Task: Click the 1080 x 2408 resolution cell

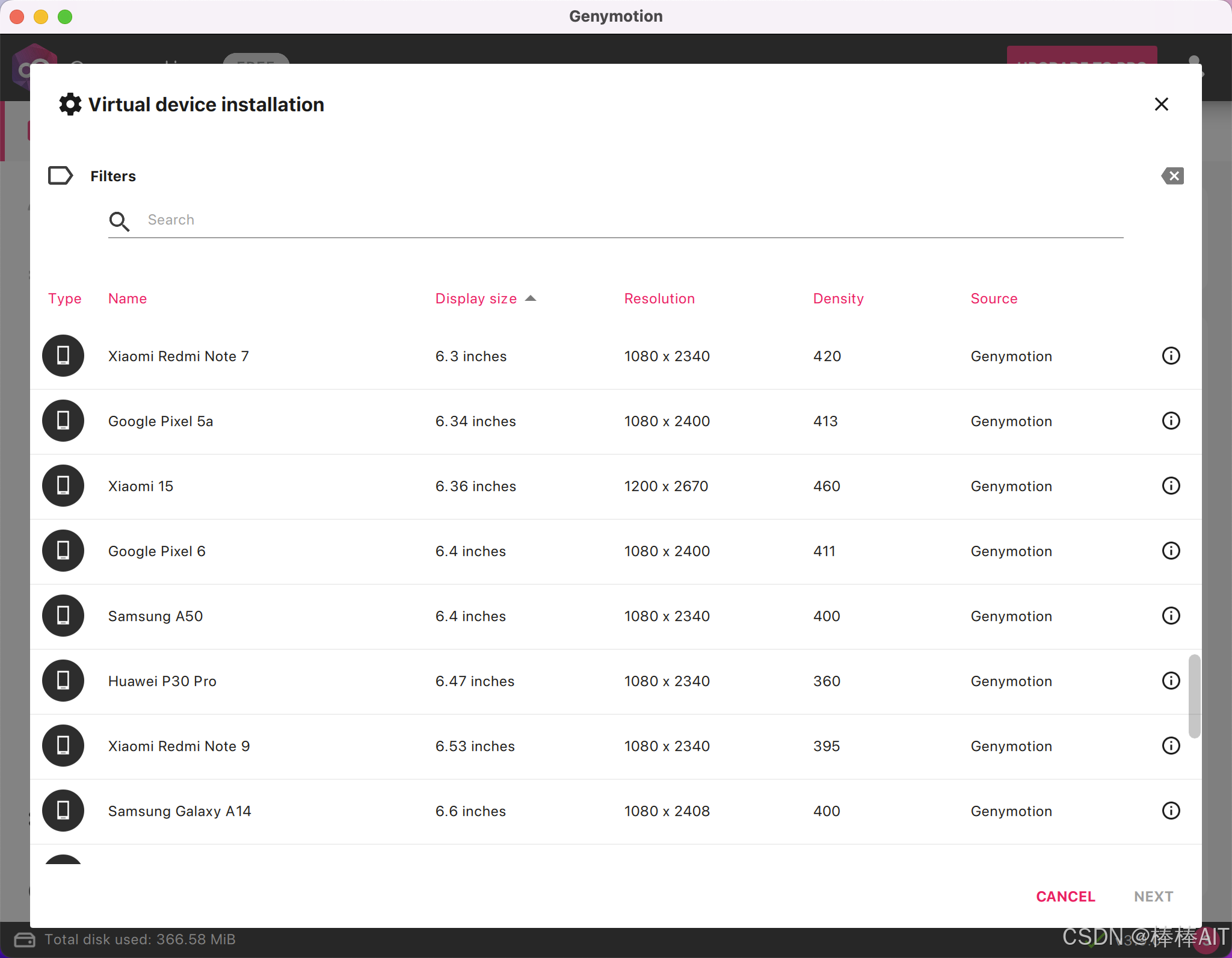Action: 667,811
